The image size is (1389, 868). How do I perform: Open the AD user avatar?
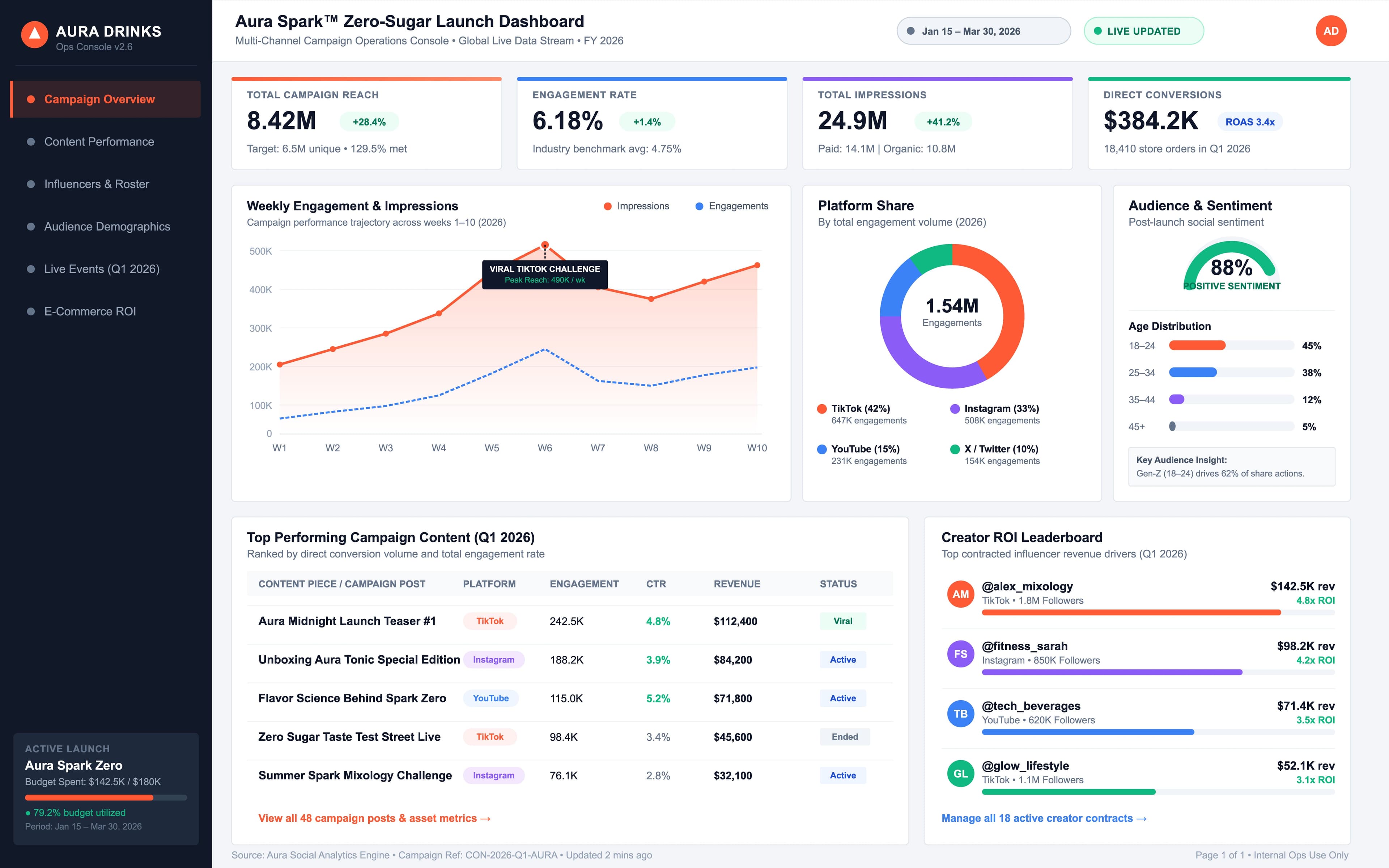pyautogui.click(x=1330, y=31)
